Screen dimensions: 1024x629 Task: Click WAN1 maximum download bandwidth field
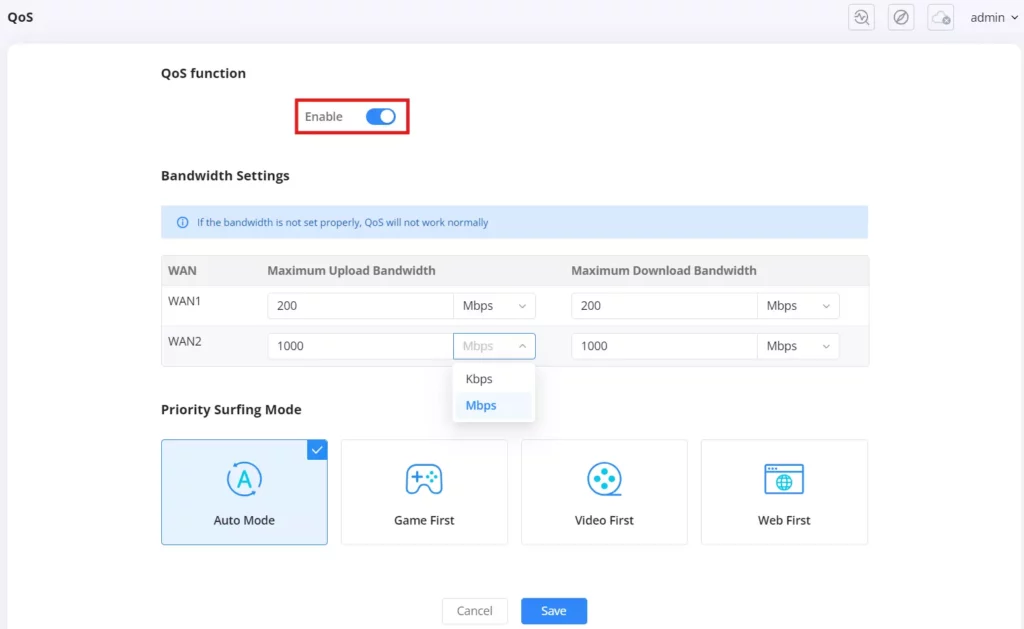tap(664, 306)
